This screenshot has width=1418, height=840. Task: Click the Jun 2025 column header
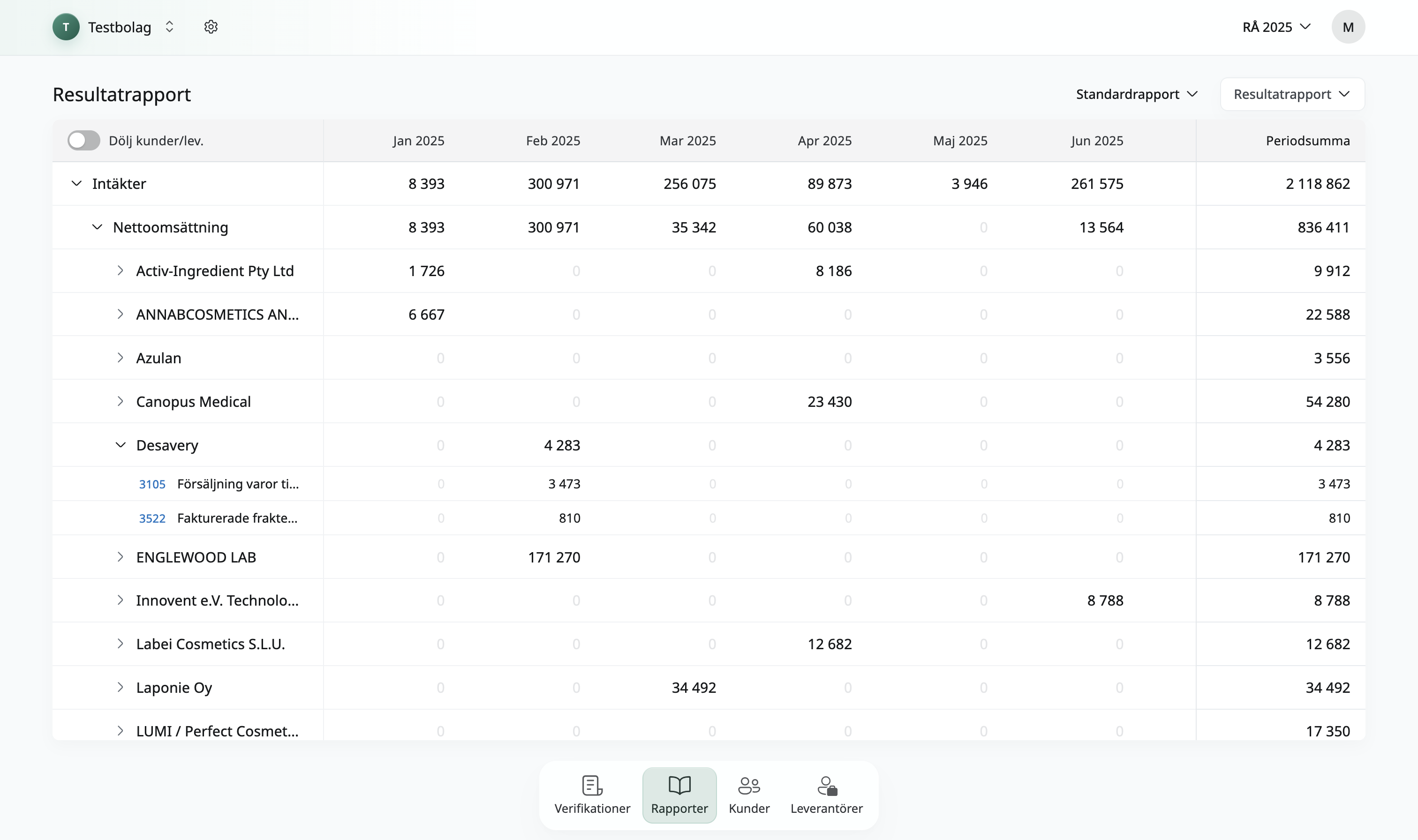pos(1097,140)
